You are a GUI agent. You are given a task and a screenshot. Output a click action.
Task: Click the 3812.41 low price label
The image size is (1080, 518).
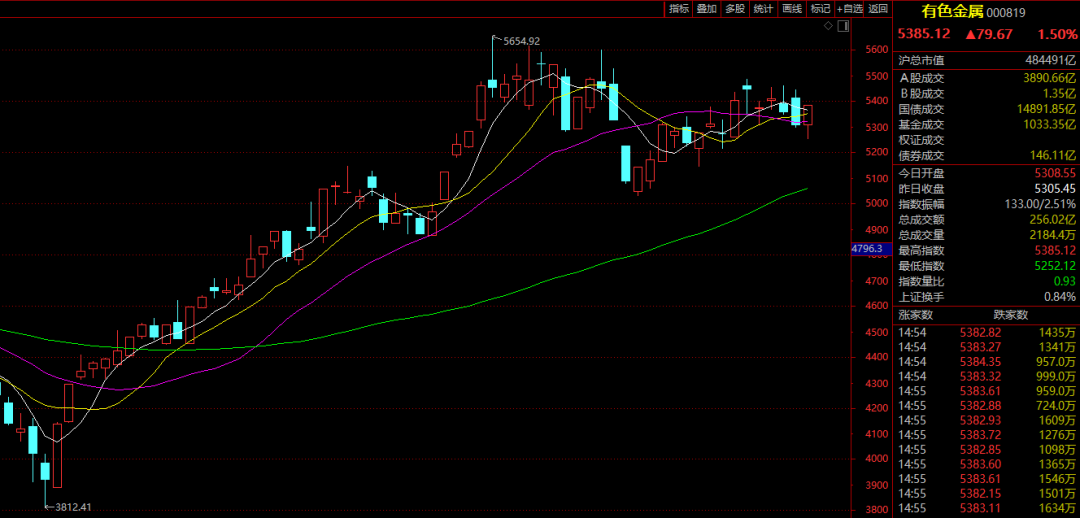point(72,508)
